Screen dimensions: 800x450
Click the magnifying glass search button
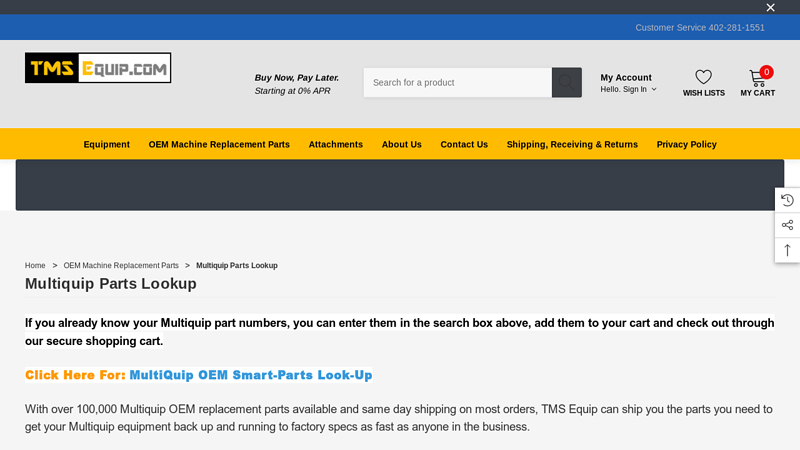tap(566, 82)
